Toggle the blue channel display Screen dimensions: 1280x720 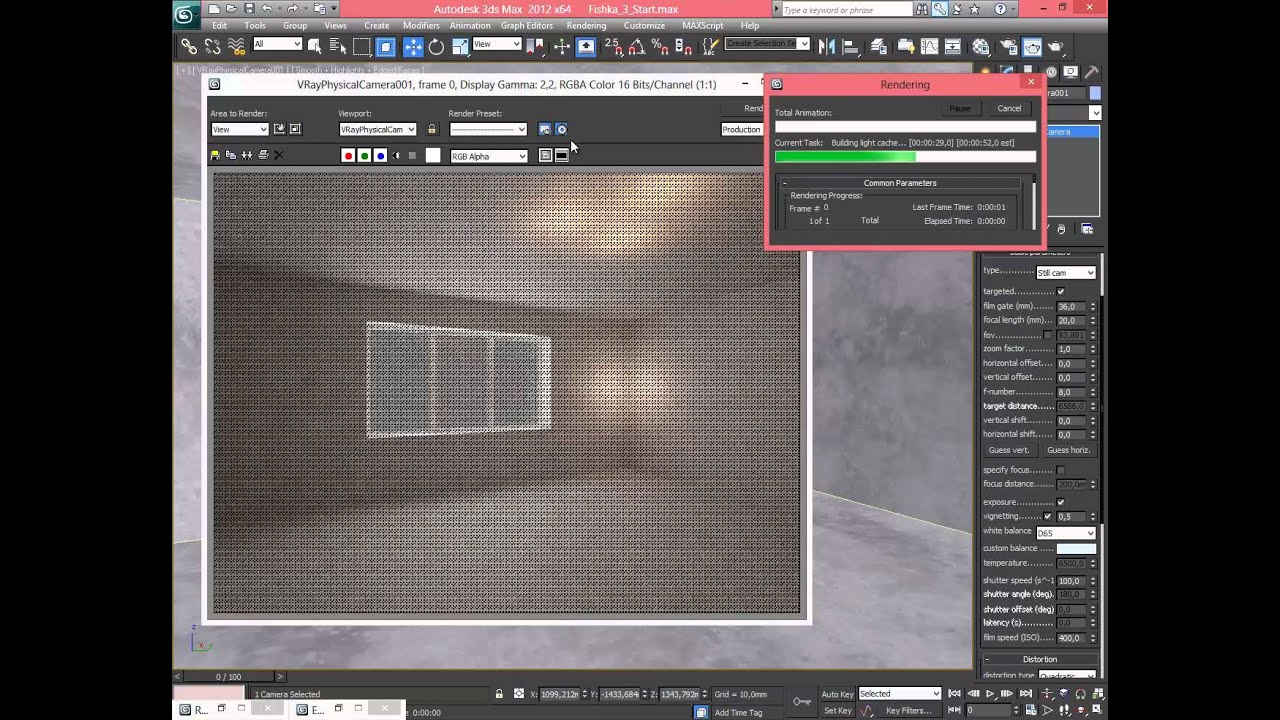coord(380,156)
